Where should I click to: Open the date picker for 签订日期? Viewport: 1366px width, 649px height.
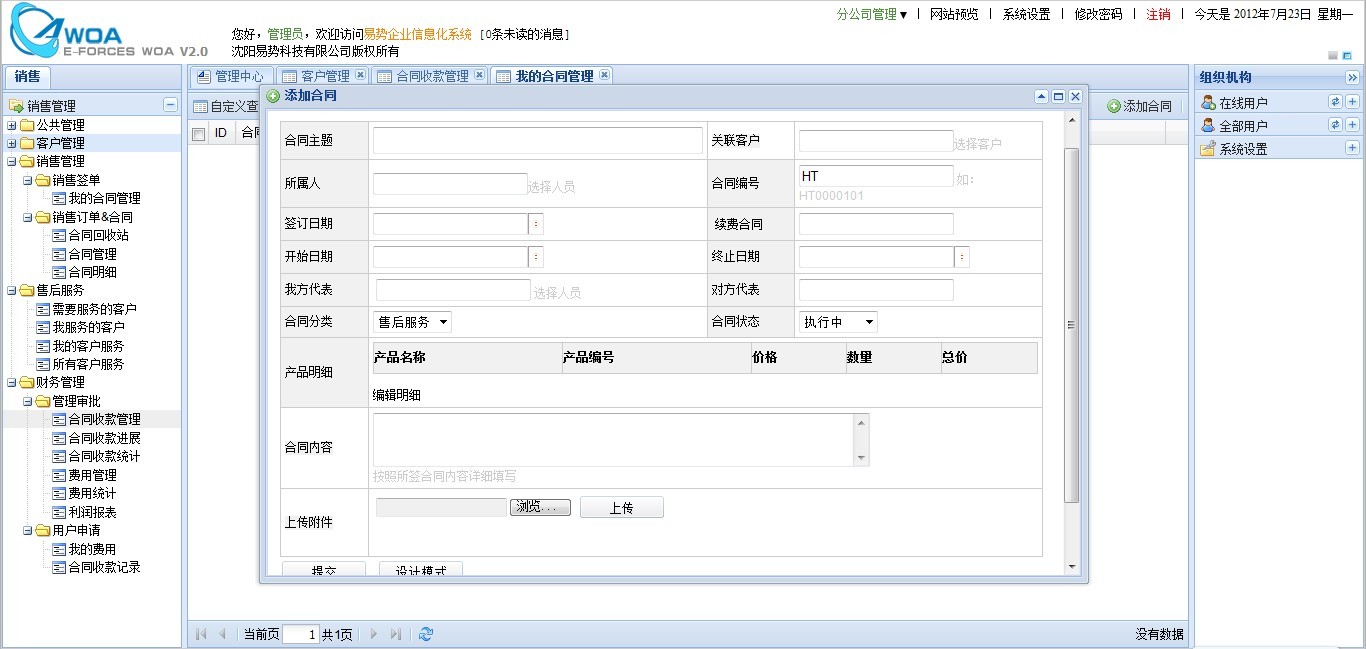pos(536,223)
